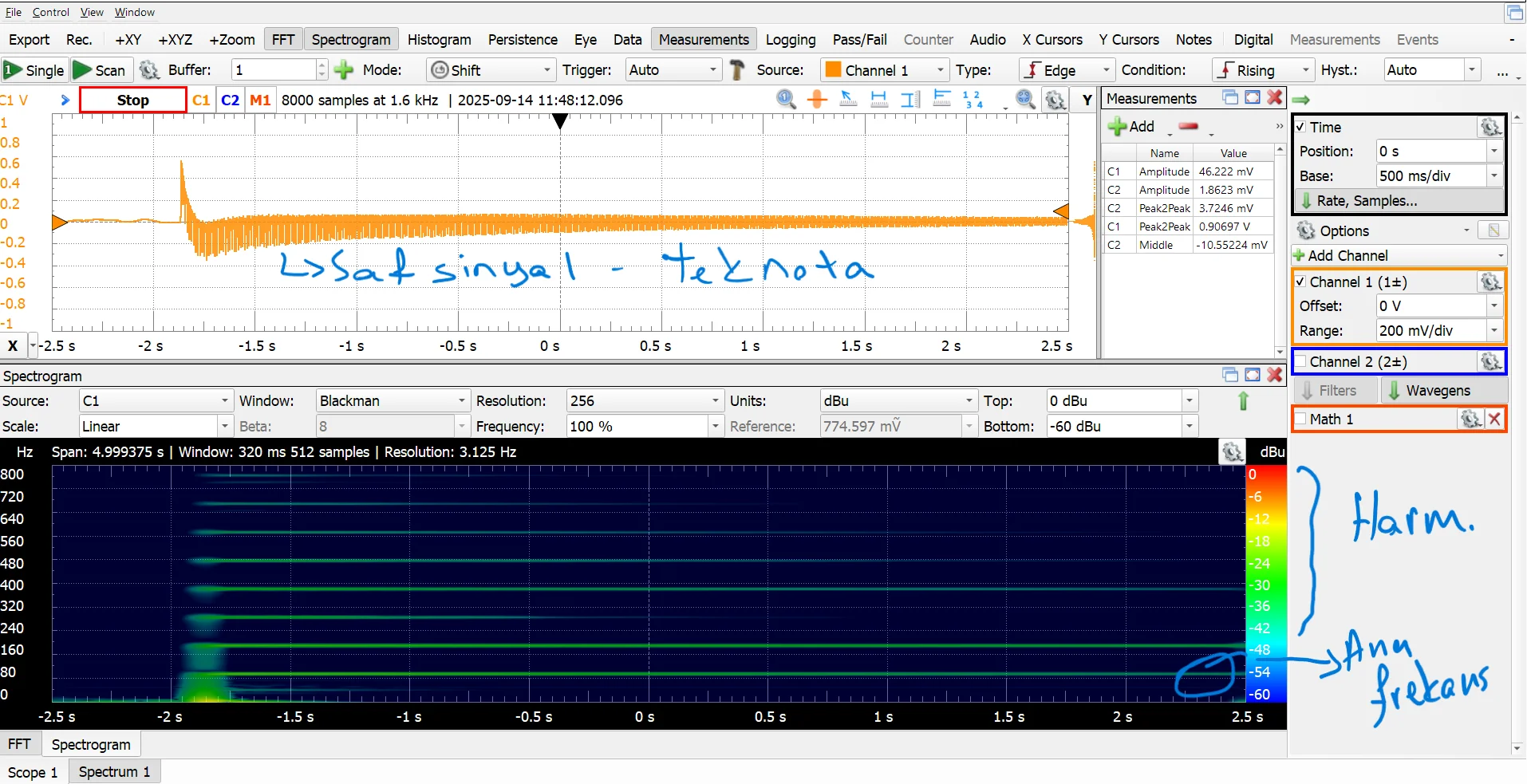This screenshot has width=1527, height=784.
Task: Open the time plot settings gear
Action: point(1055,100)
